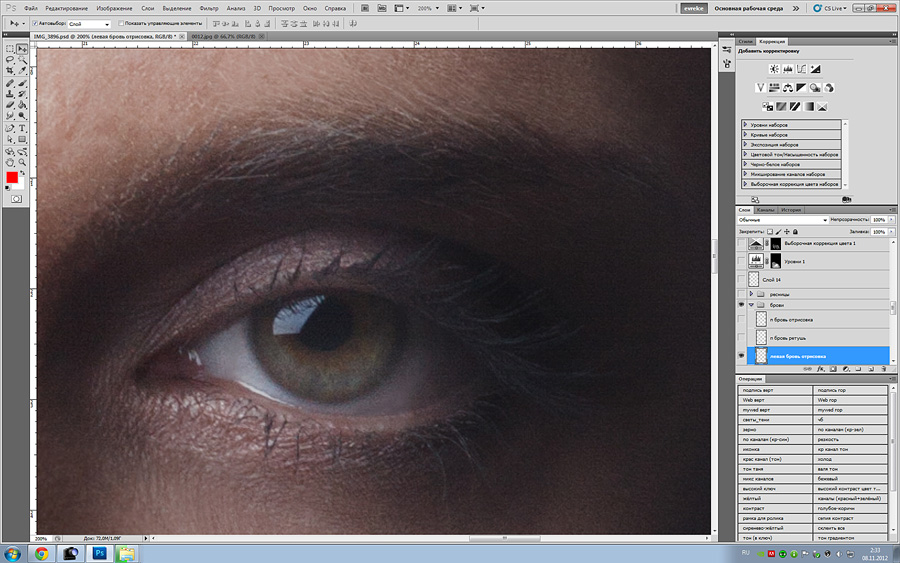Image resolution: width=900 pixels, height=563 pixels.
Task: Select the Eyedropper tool
Action: pos(22,71)
